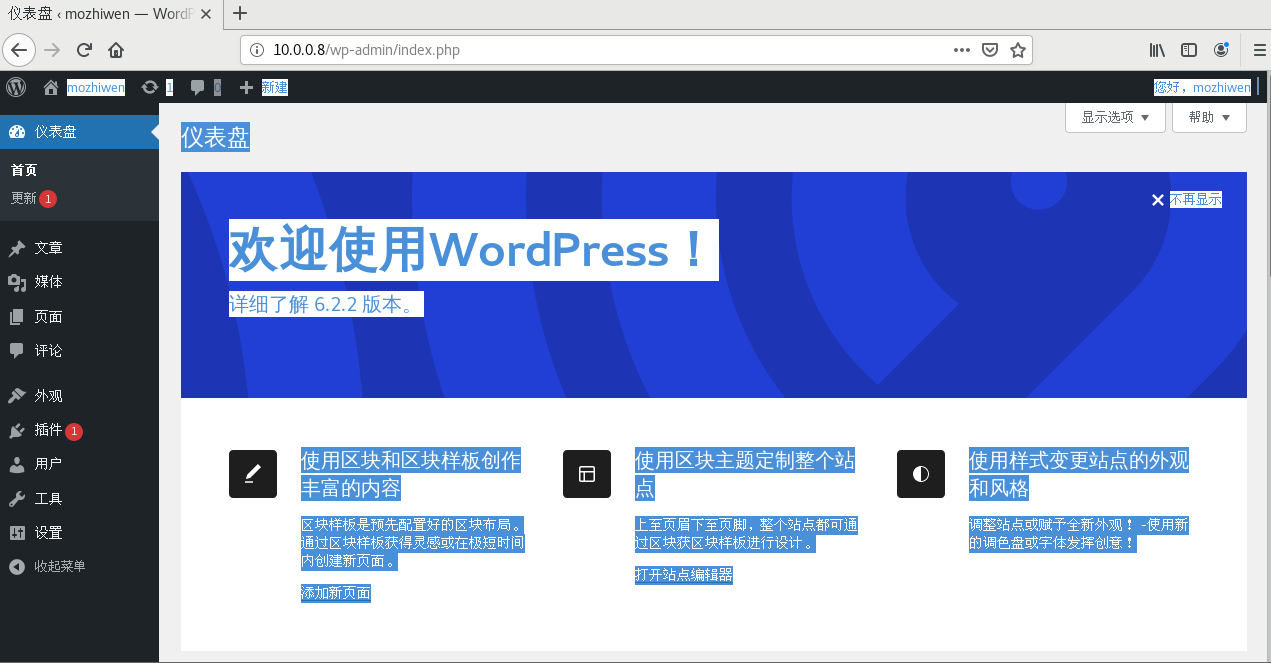Show site information icon in address bar
Screen dimensions: 1271x663
pyautogui.click(x=257, y=50)
